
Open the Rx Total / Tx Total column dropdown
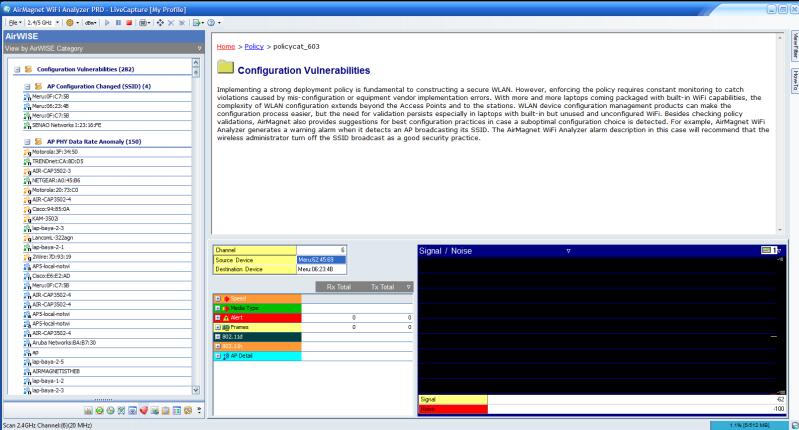(408, 287)
